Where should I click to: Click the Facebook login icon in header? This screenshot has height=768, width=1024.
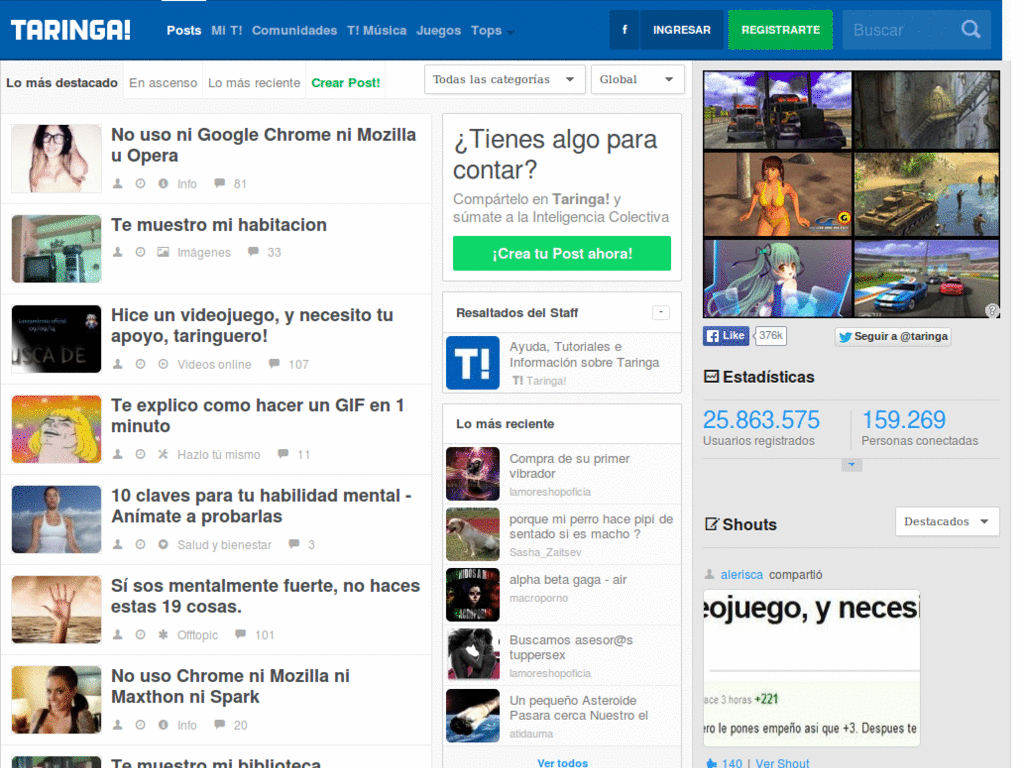(x=624, y=30)
